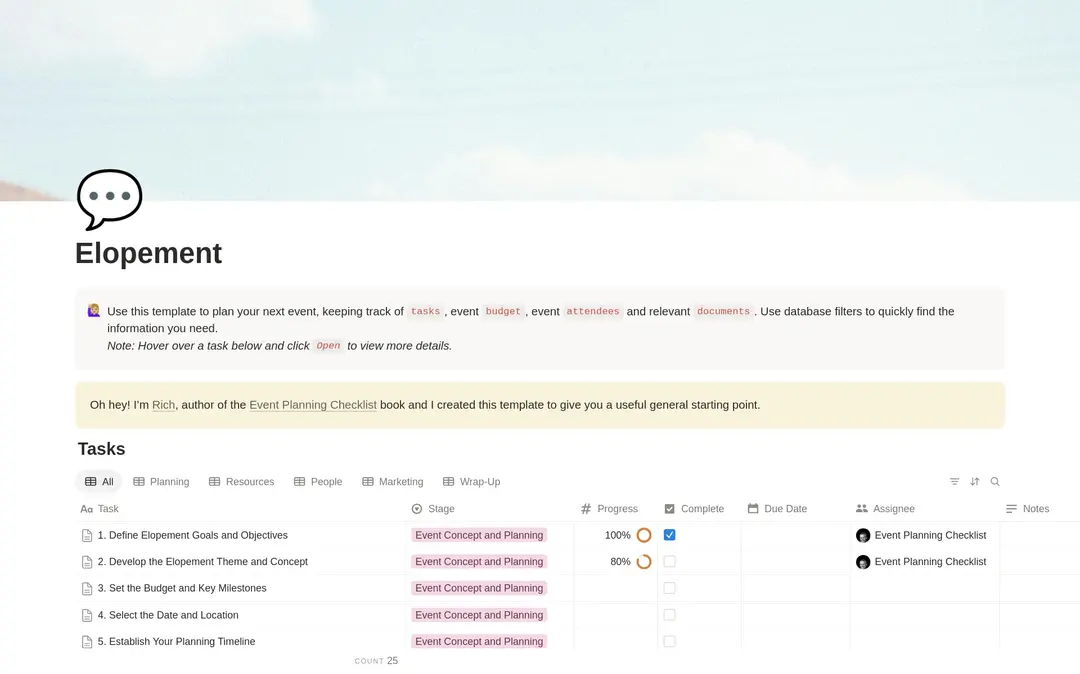
Task: Click Stage tag for Select the Date and Location
Action: 479,615
